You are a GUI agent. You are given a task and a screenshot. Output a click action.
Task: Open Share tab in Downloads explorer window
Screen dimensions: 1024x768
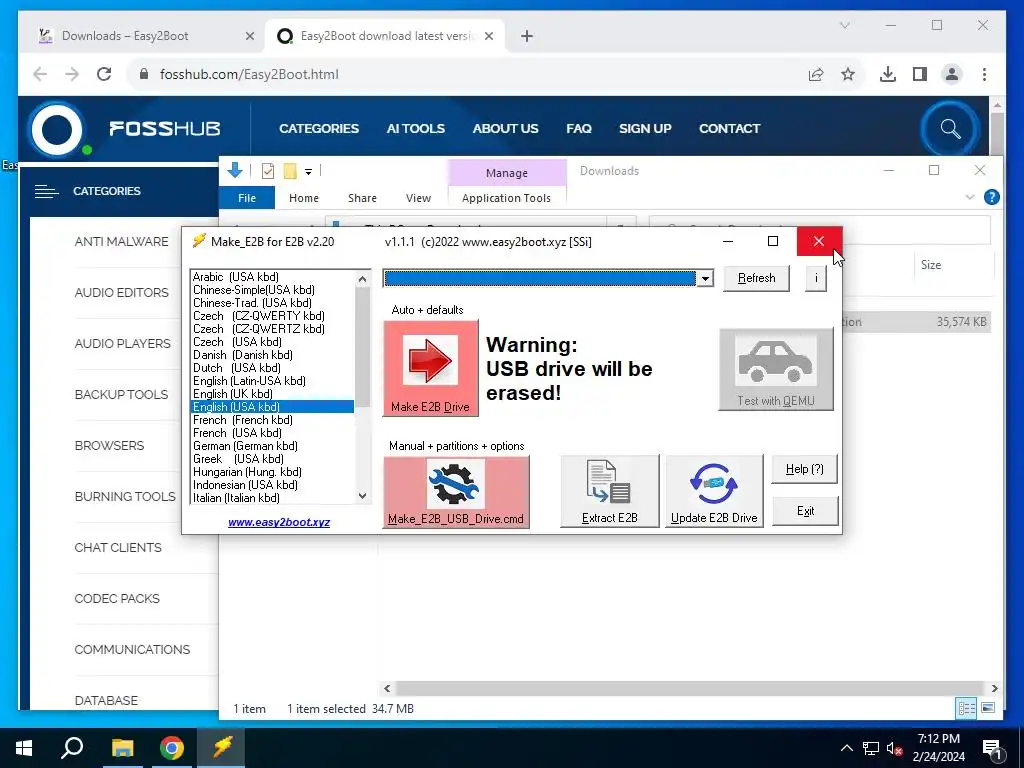tap(362, 198)
